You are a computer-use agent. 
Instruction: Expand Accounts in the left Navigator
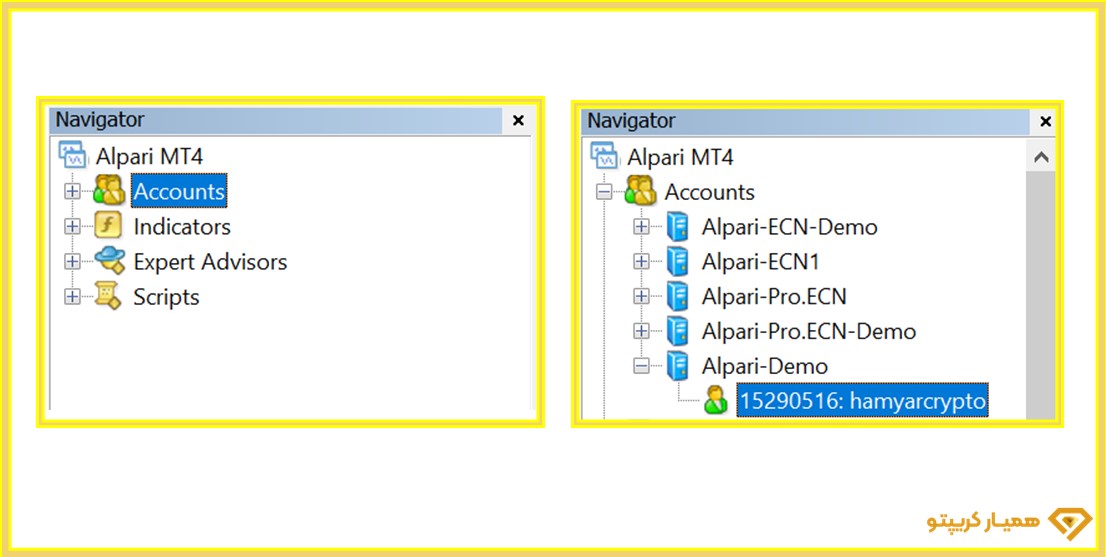click(72, 191)
